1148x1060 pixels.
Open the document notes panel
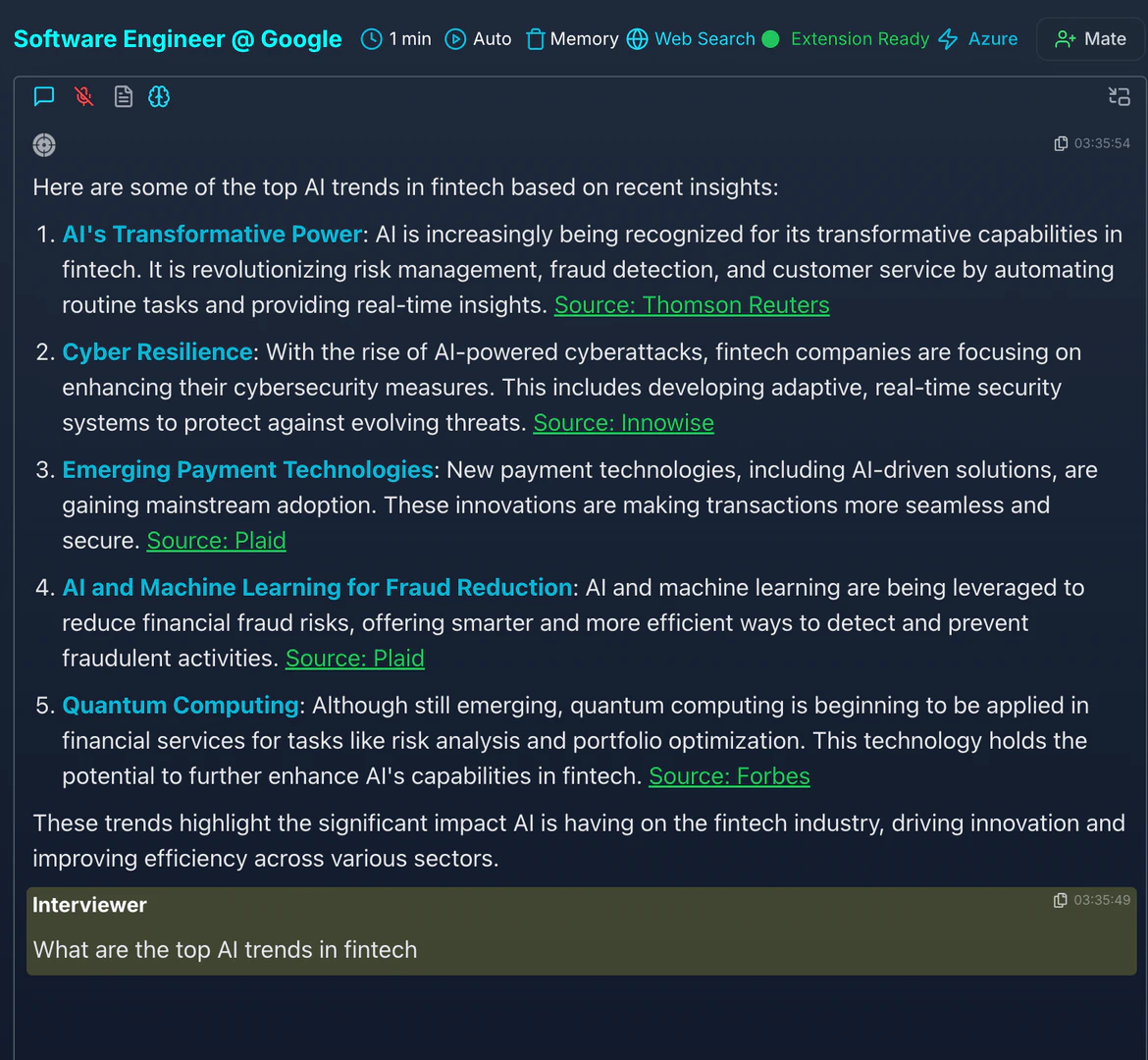pos(123,96)
